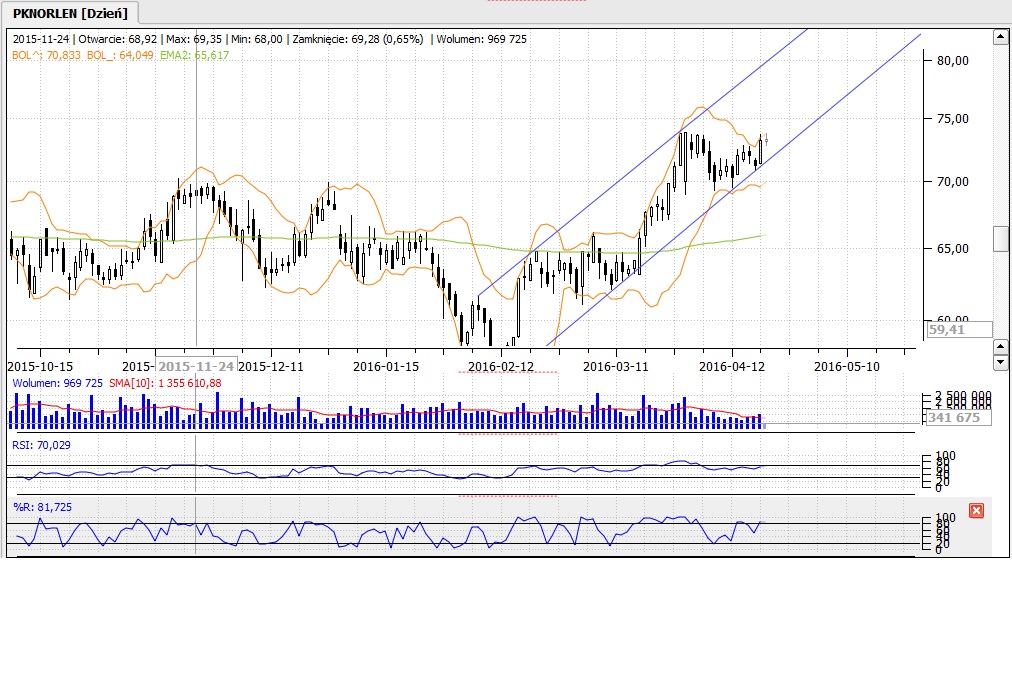Click the Wolumen volume panel label
The width and height of the screenshot is (1012, 692).
[x=56, y=383]
